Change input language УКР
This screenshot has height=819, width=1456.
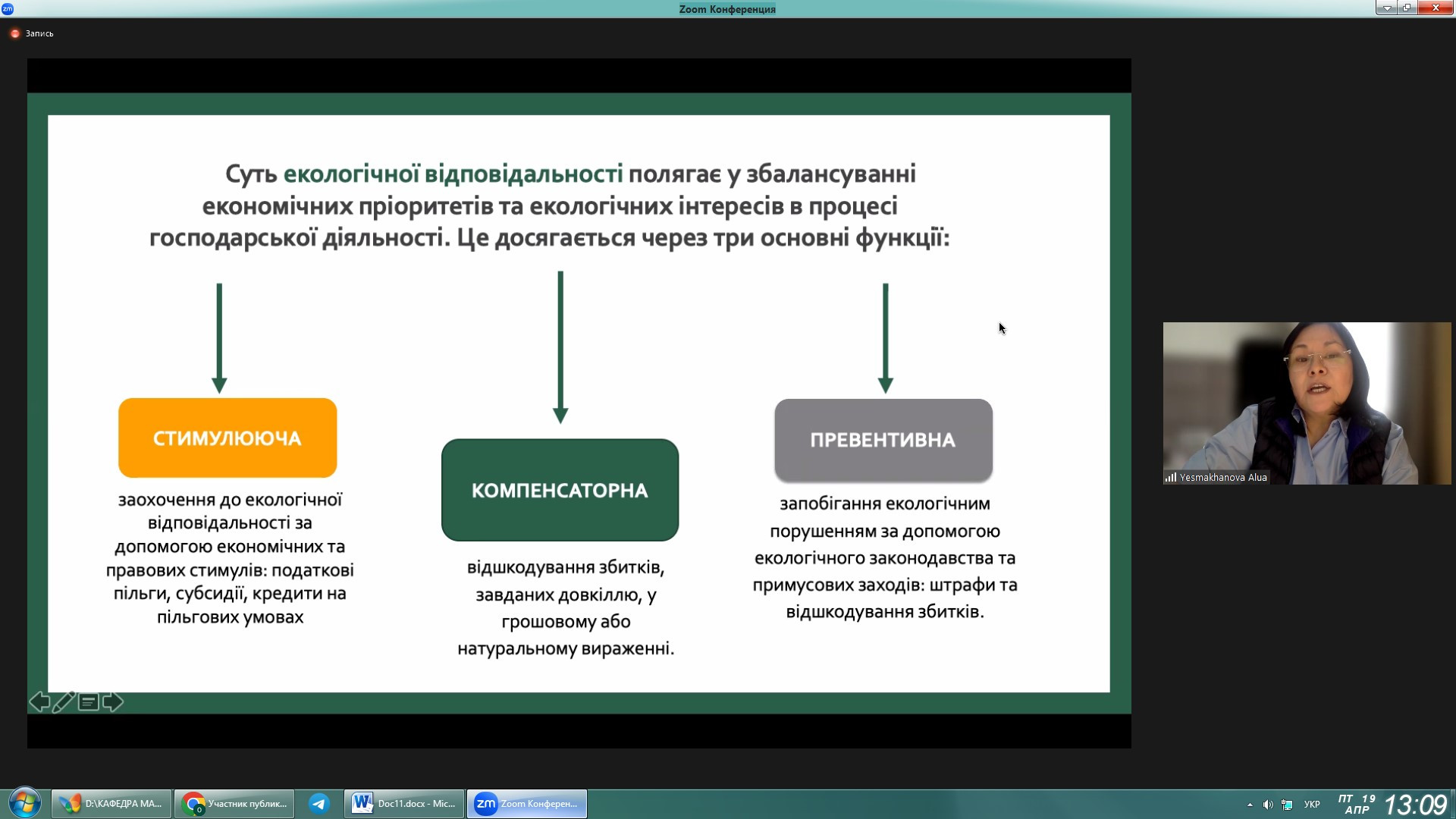[1312, 805]
